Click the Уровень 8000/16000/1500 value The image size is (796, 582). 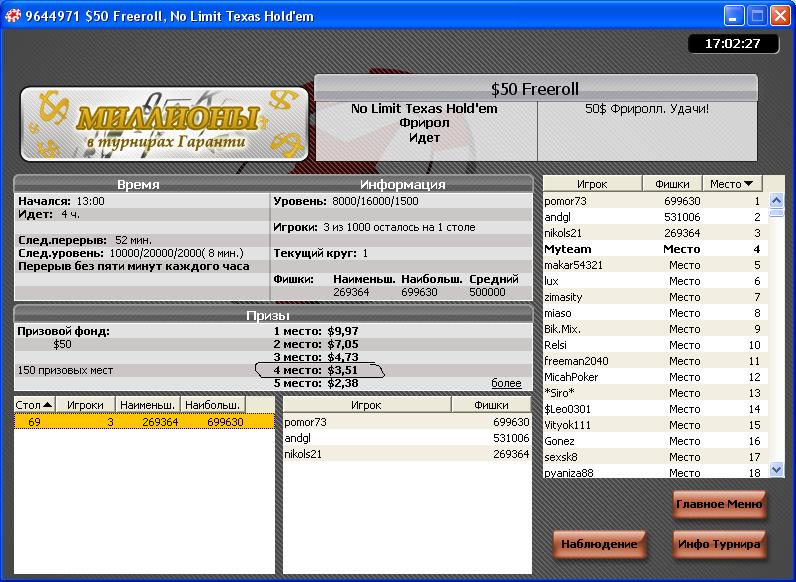(375, 201)
